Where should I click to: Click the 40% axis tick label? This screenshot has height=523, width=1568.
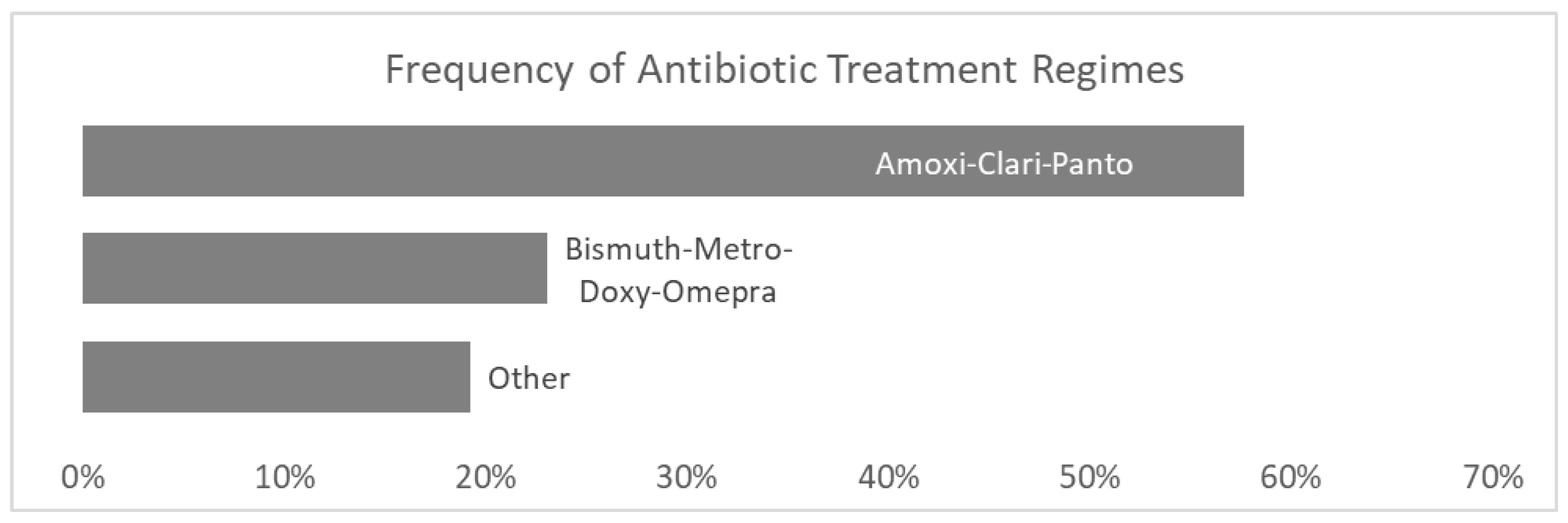[888, 478]
